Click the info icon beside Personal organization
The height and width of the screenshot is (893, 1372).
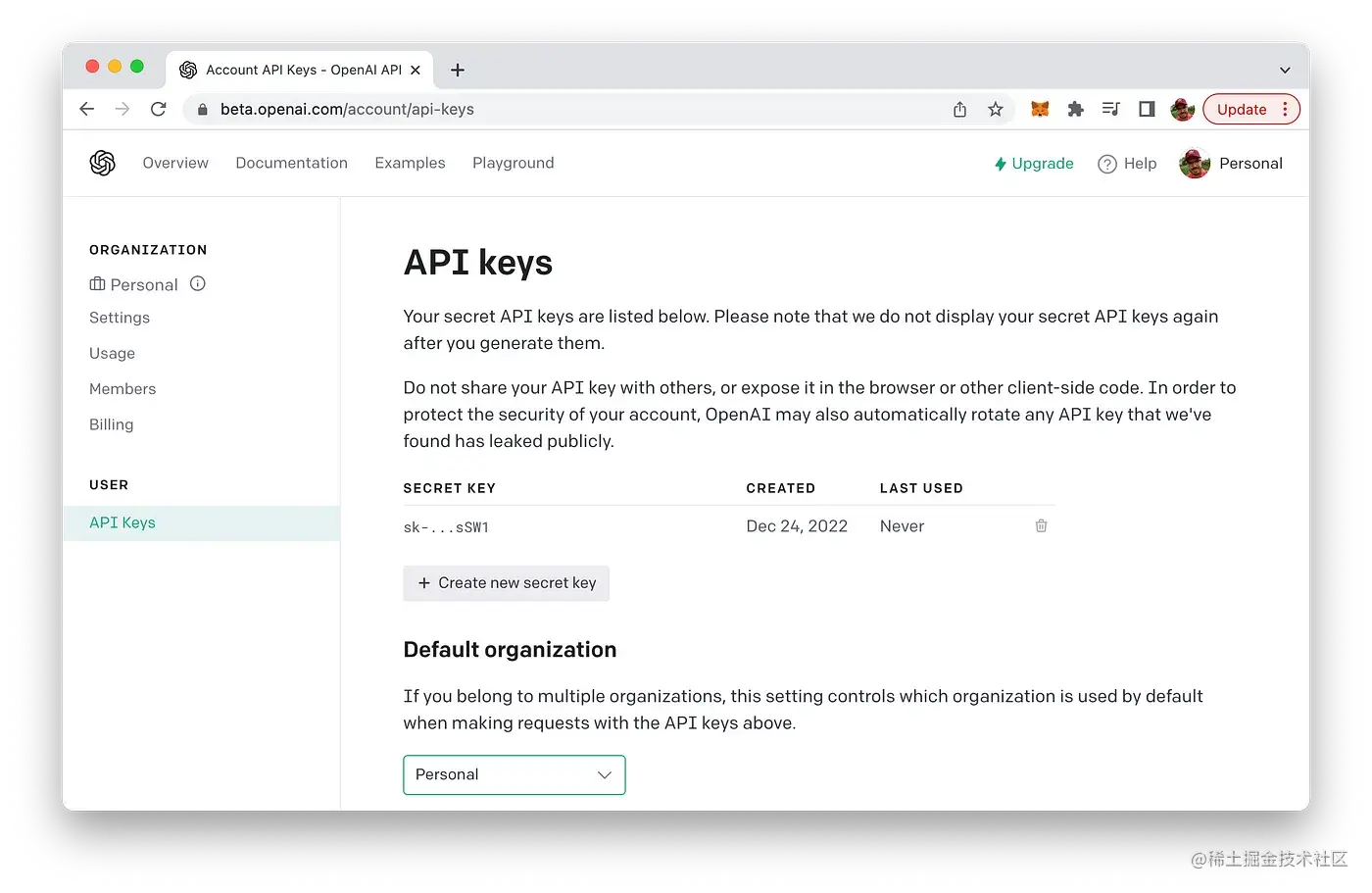click(198, 284)
